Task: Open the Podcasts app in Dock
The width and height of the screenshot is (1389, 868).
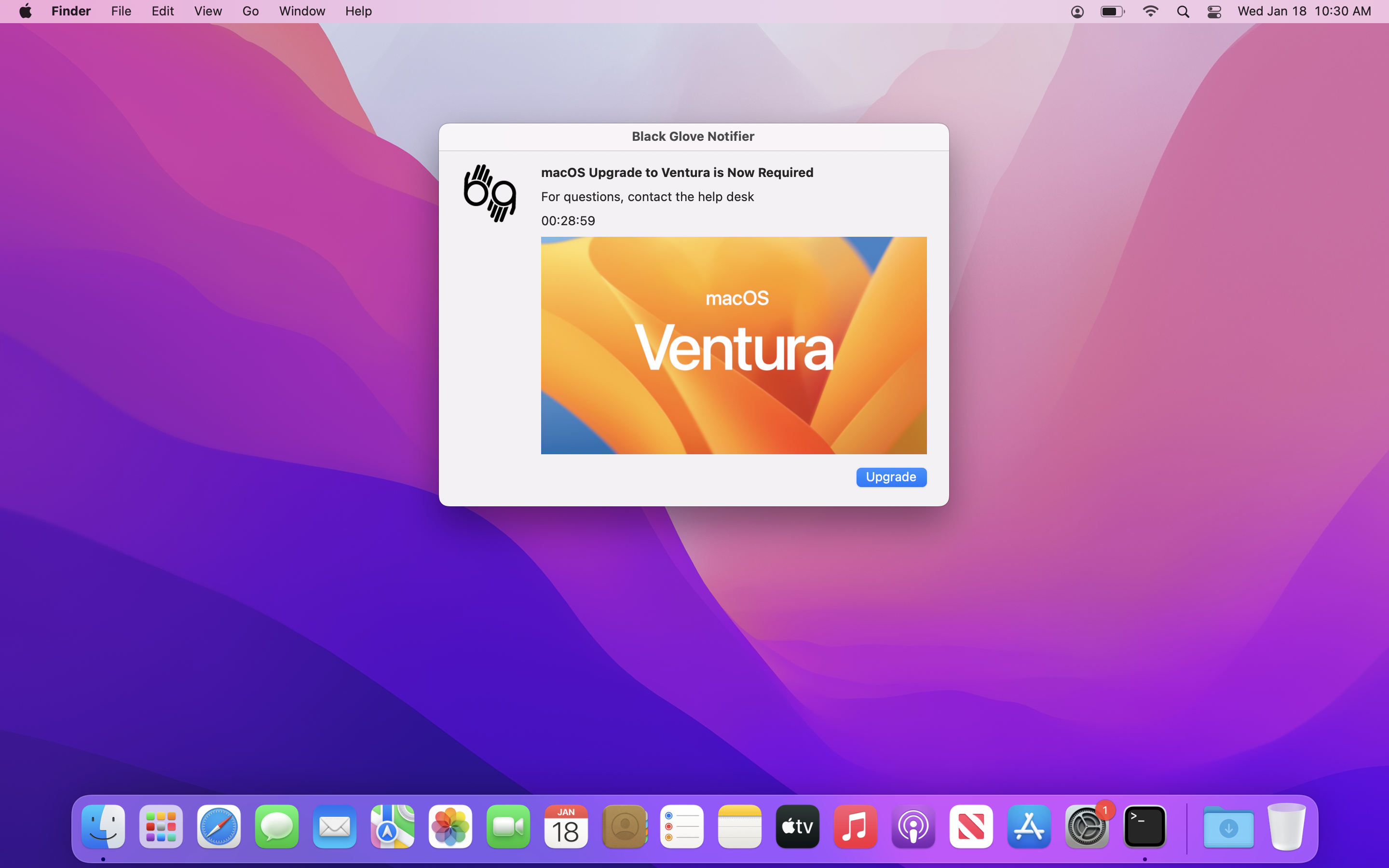Action: [912, 827]
